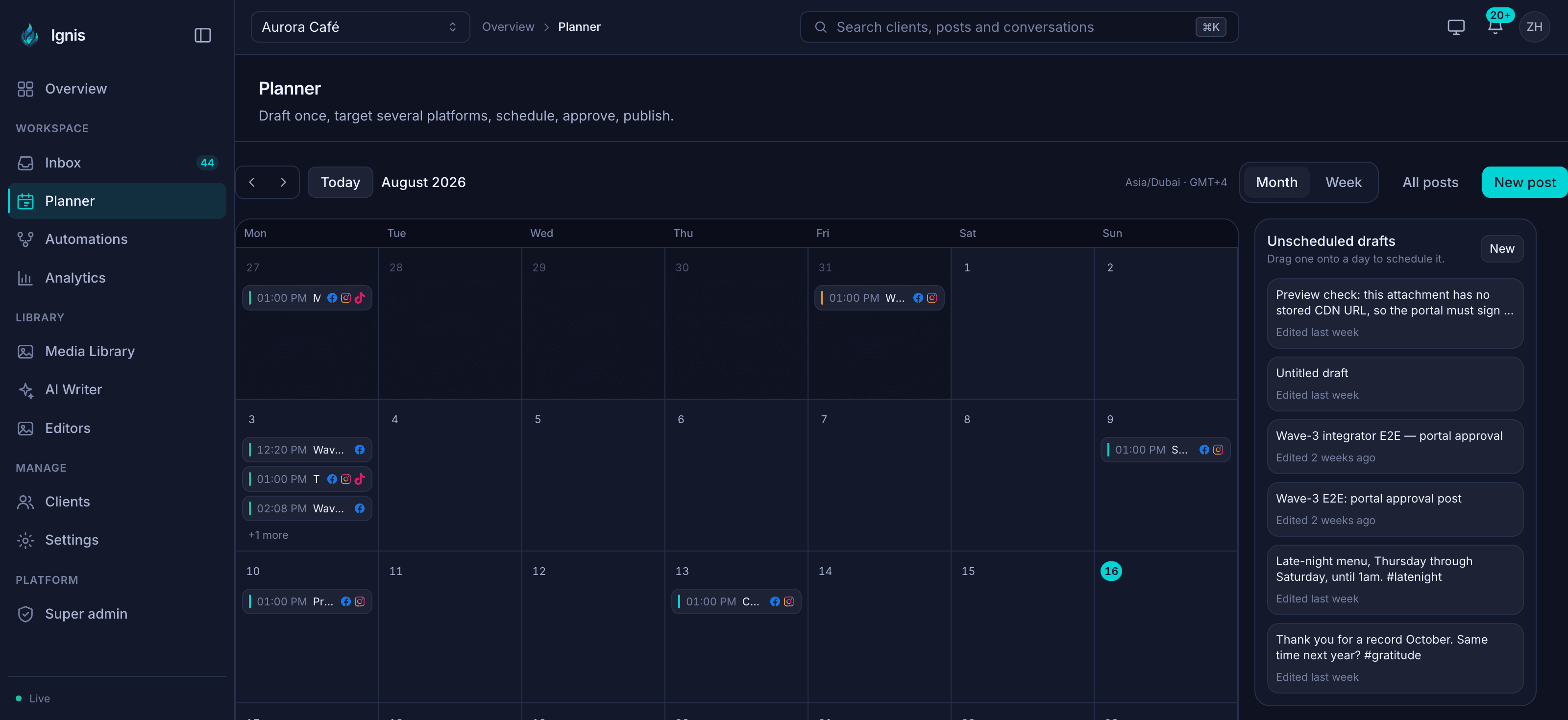Click the search magnifier icon
Screen dimensions: 1568x720
pyautogui.click(x=821, y=27)
